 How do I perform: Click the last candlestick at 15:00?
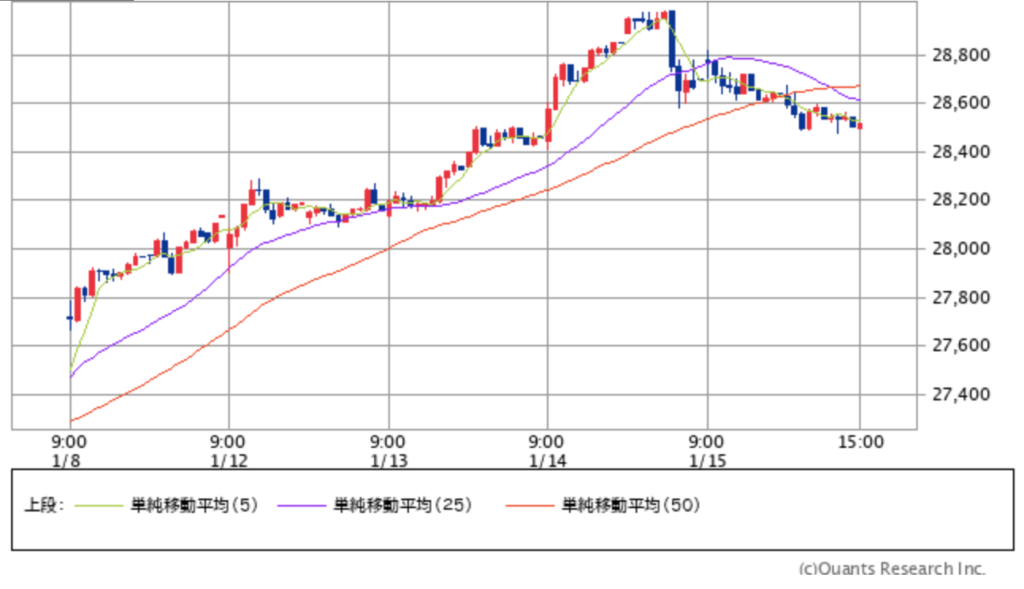pos(859,126)
